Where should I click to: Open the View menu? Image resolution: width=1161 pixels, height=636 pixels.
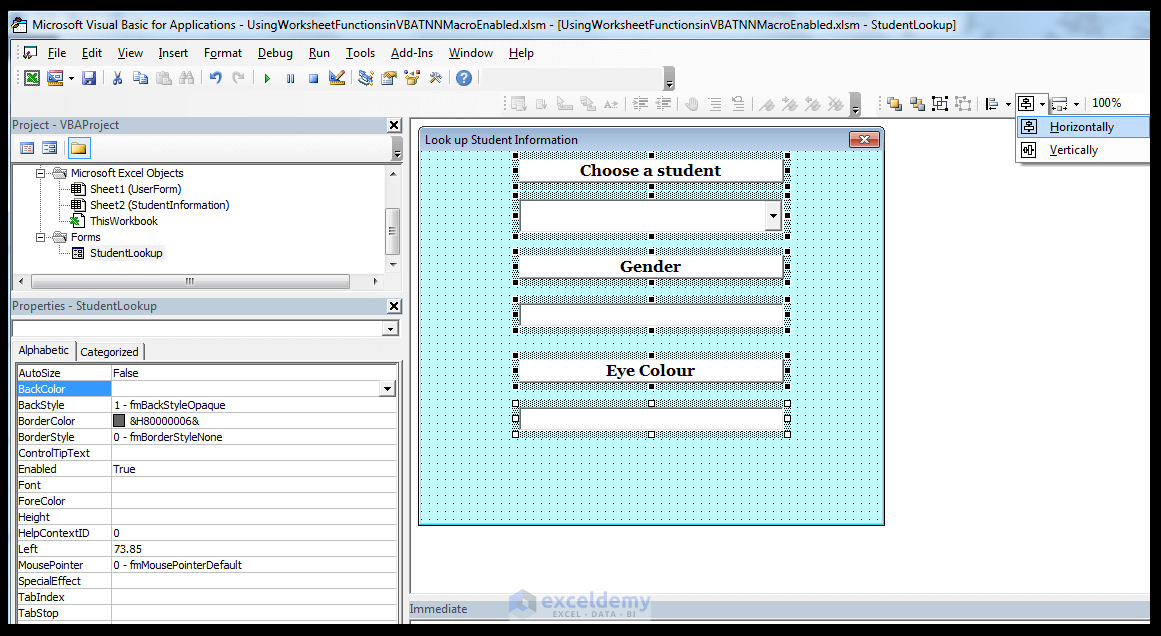(130, 53)
